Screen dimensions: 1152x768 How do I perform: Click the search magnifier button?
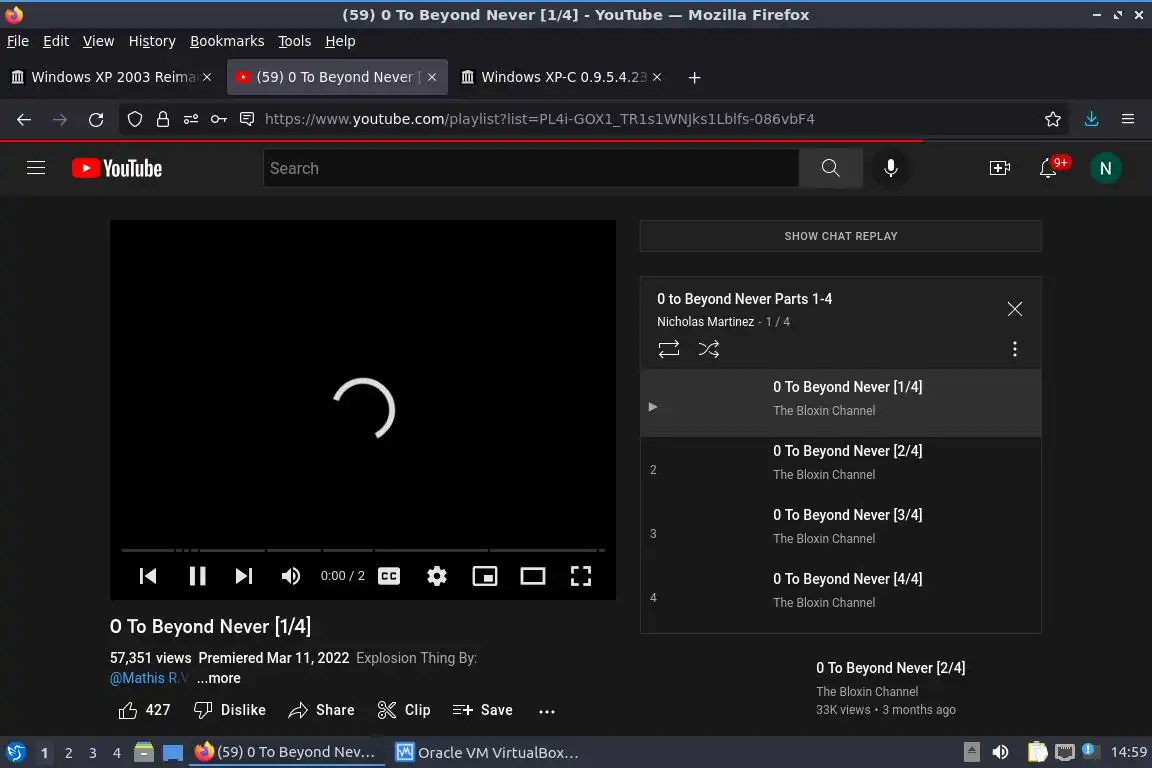830,168
